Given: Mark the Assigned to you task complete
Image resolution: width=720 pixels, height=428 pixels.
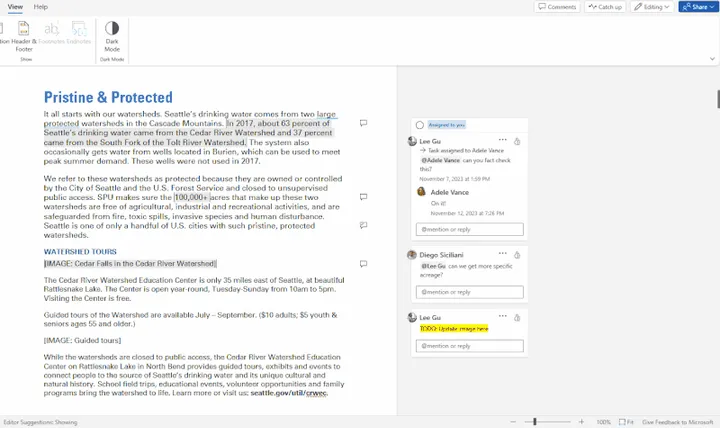Looking at the screenshot, I should (420, 125).
